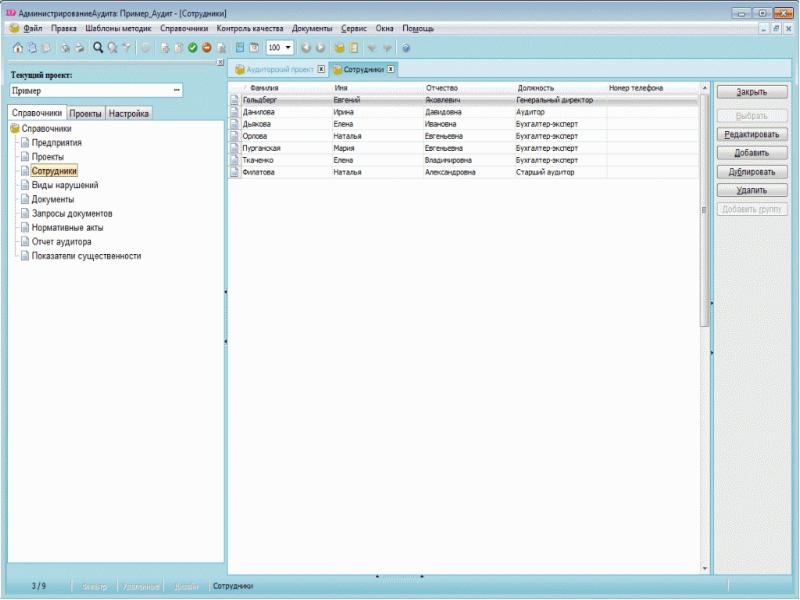Select Виды нарушений in the tree

(x=65, y=185)
